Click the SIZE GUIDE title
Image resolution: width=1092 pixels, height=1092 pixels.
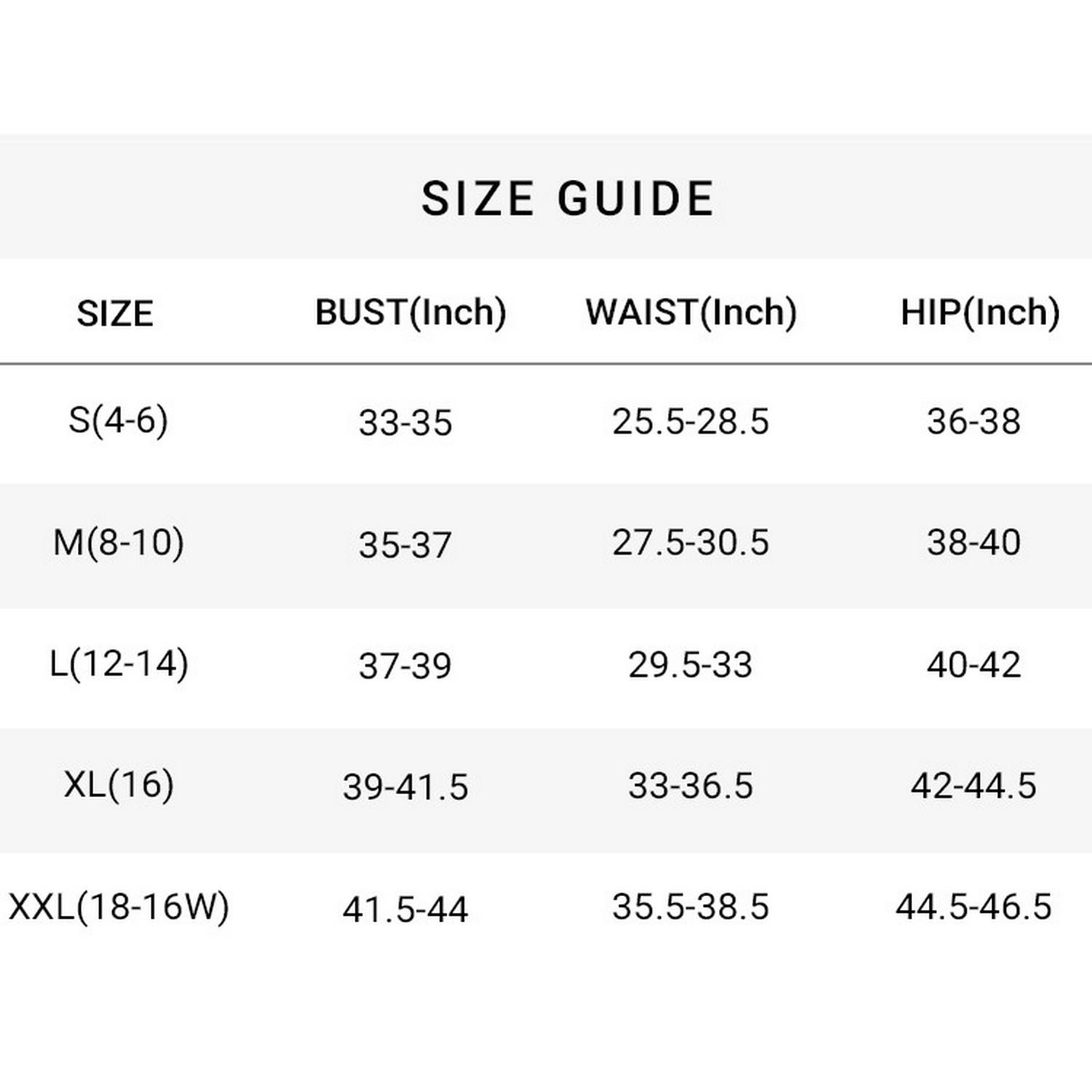coord(567,198)
